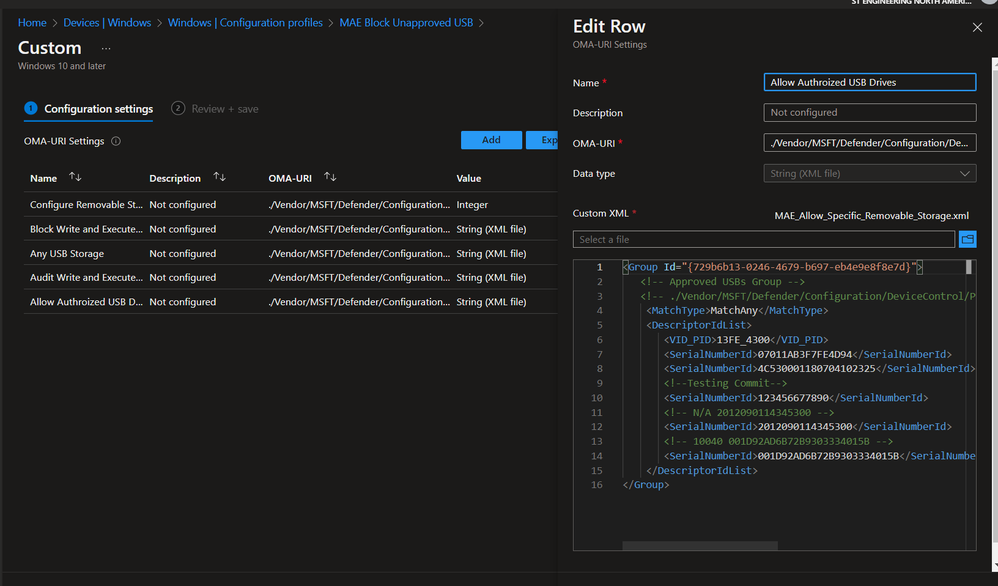The height and width of the screenshot is (586, 998).
Task: Select the Allow Authroized USB D... row
Action: pyautogui.click(x=290, y=302)
